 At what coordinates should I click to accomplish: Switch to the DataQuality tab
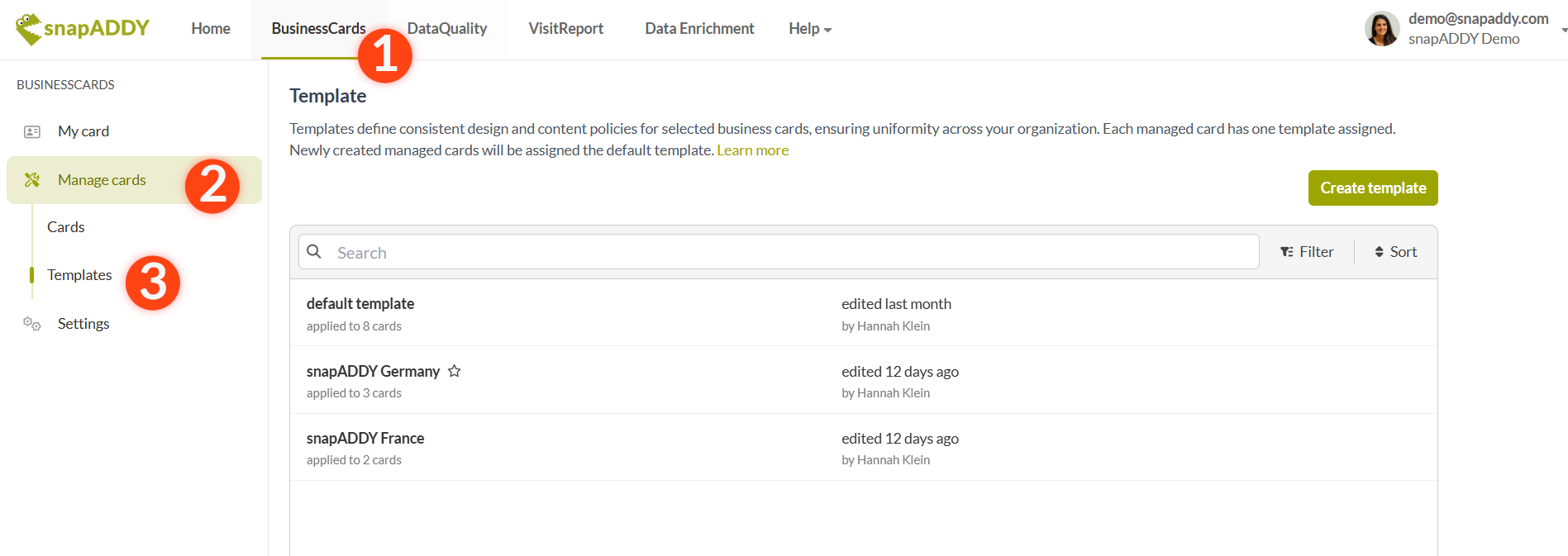(x=447, y=29)
